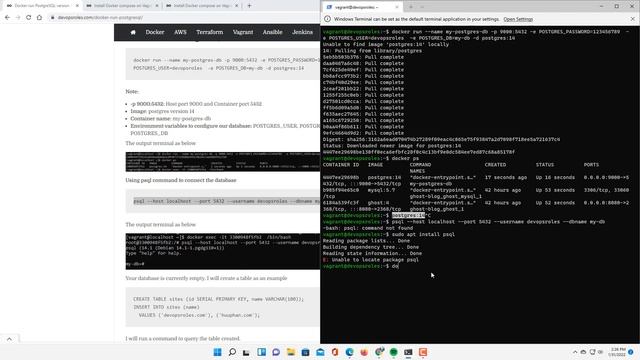The height and width of the screenshot is (360, 640).
Task: Click the psql connect command code block
Action: [223, 201]
